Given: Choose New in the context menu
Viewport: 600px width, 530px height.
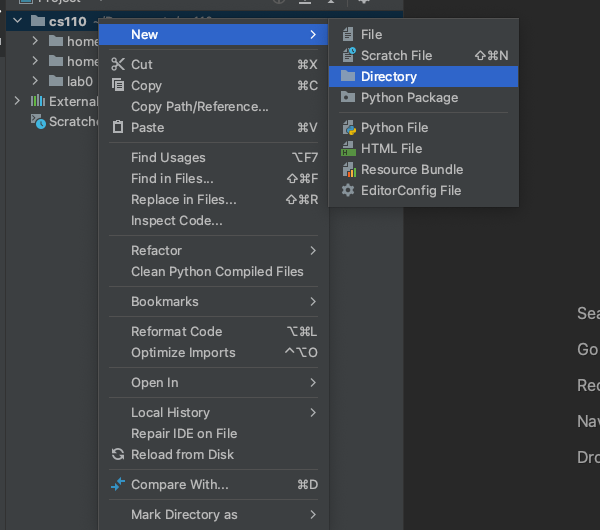Looking at the screenshot, I should 213,34.
